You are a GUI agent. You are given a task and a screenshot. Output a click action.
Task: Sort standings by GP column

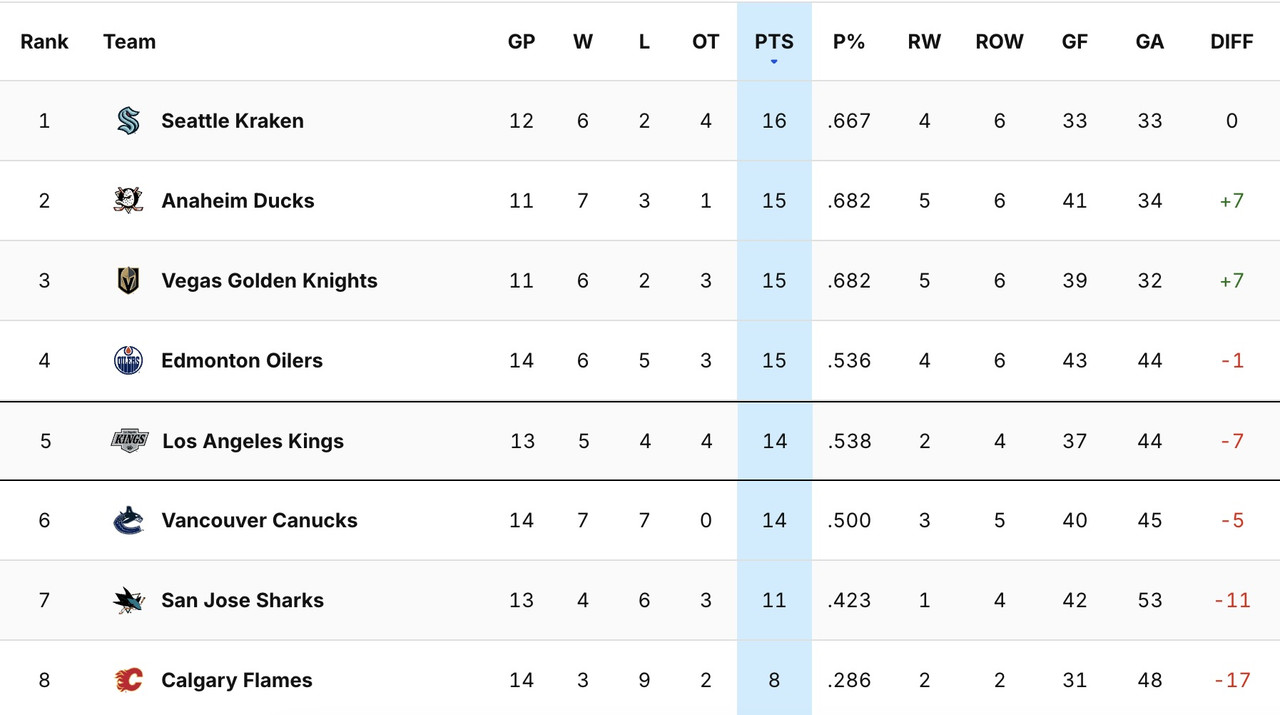pos(521,42)
